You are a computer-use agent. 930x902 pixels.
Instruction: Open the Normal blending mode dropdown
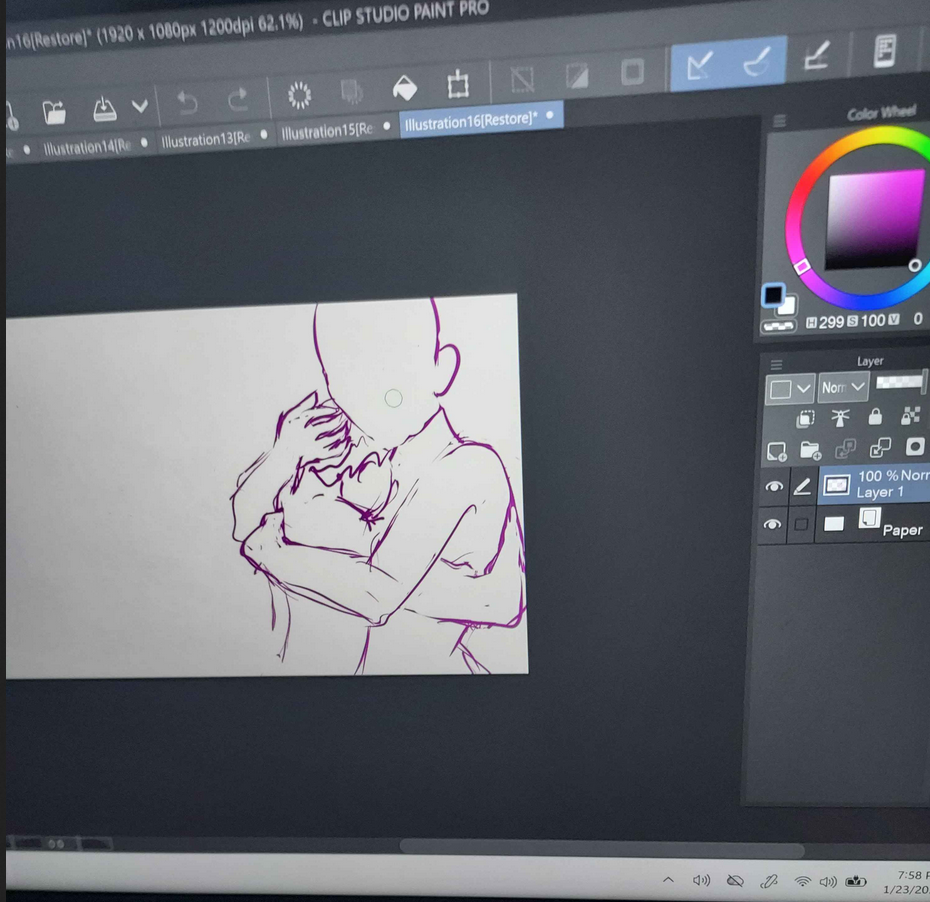[843, 388]
